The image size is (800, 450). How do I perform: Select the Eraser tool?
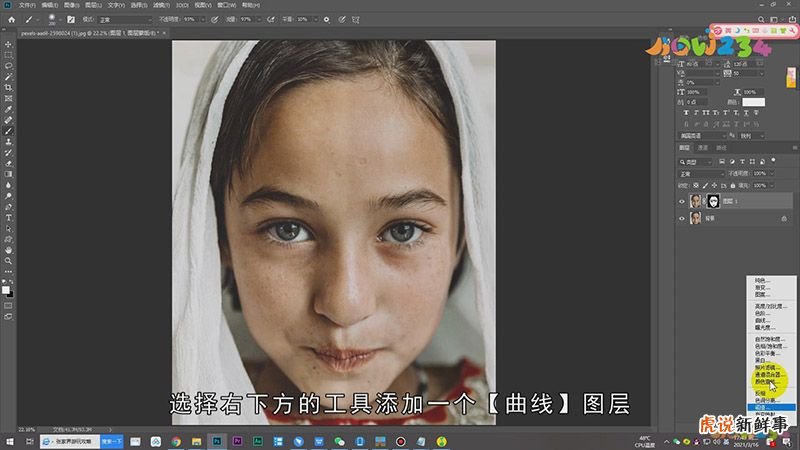click(x=8, y=163)
